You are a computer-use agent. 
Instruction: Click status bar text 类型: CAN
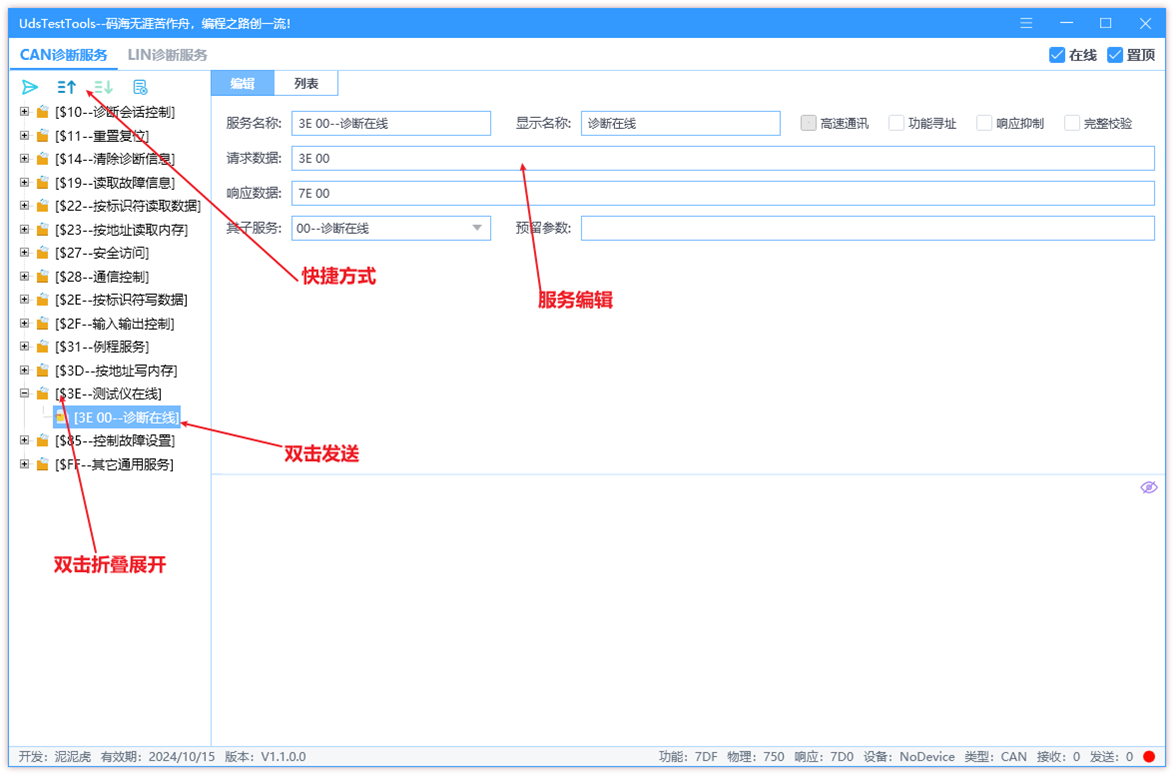tap(996, 757)
